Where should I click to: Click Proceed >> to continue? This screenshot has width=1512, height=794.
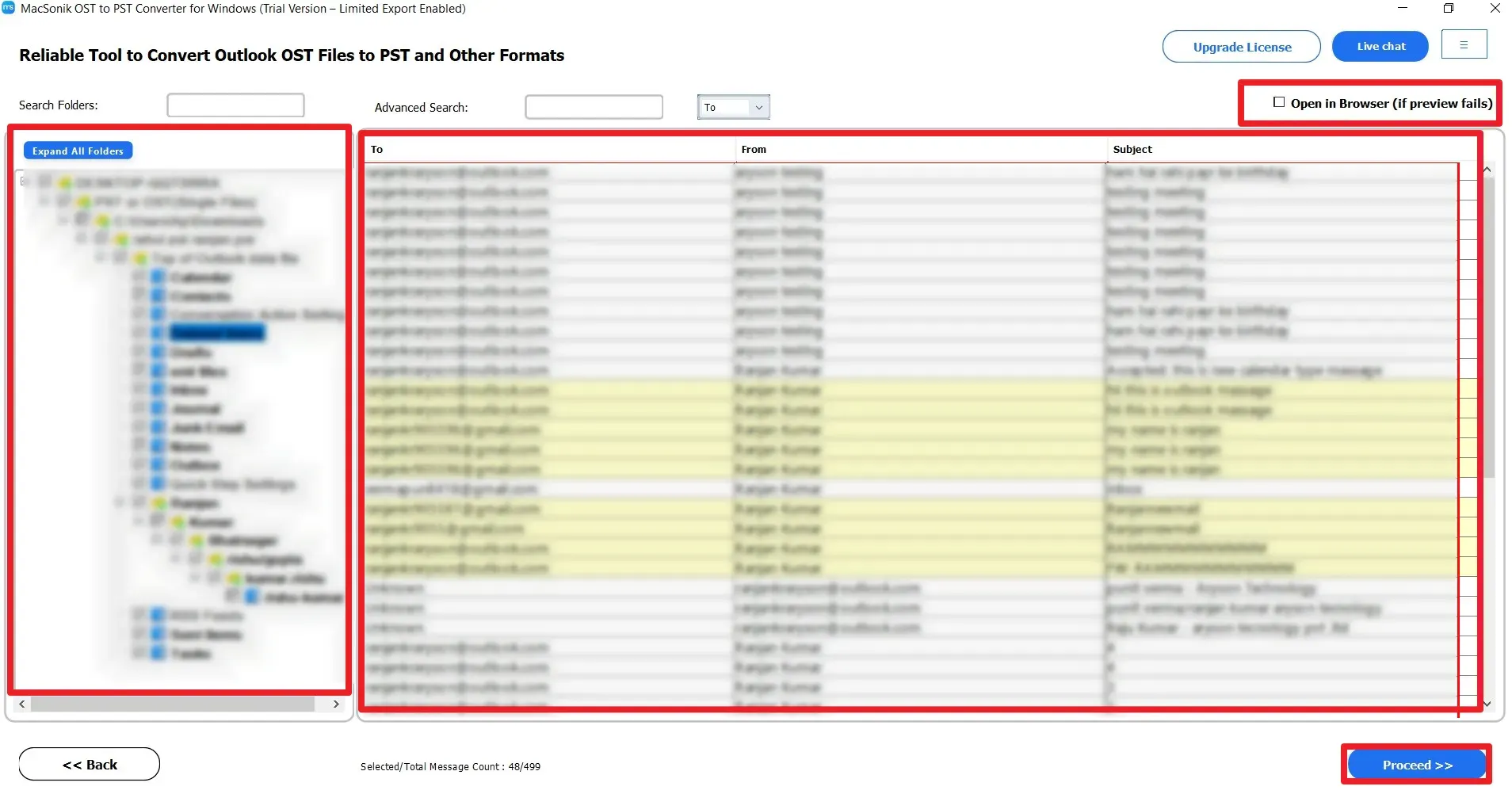1417,765
